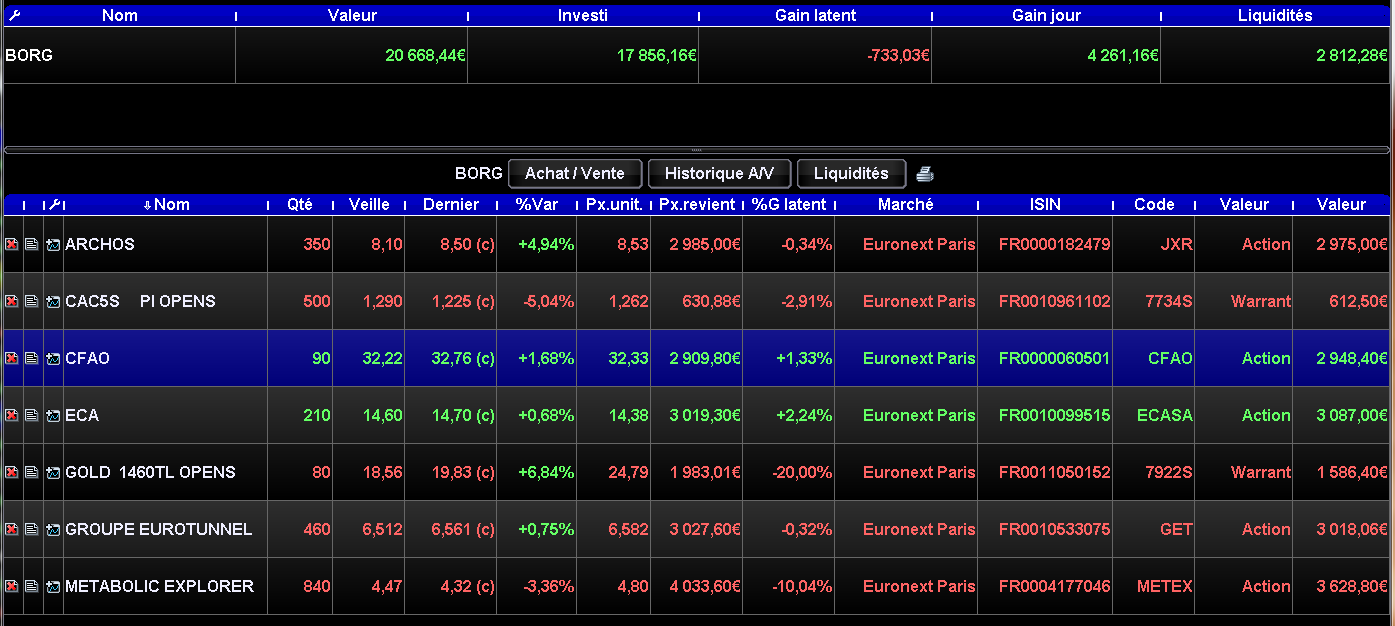Sort by the ISIN column header
Viewport: 1395px width, 626px height.
[1045, 204]
